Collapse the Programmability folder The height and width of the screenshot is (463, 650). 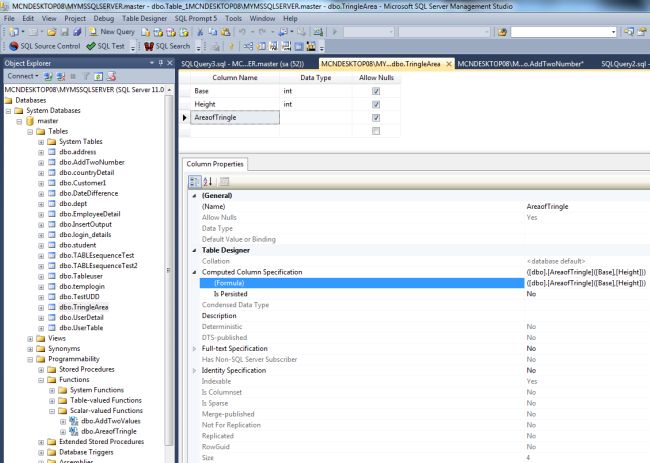pyautogui.click(x=30, y=359)
